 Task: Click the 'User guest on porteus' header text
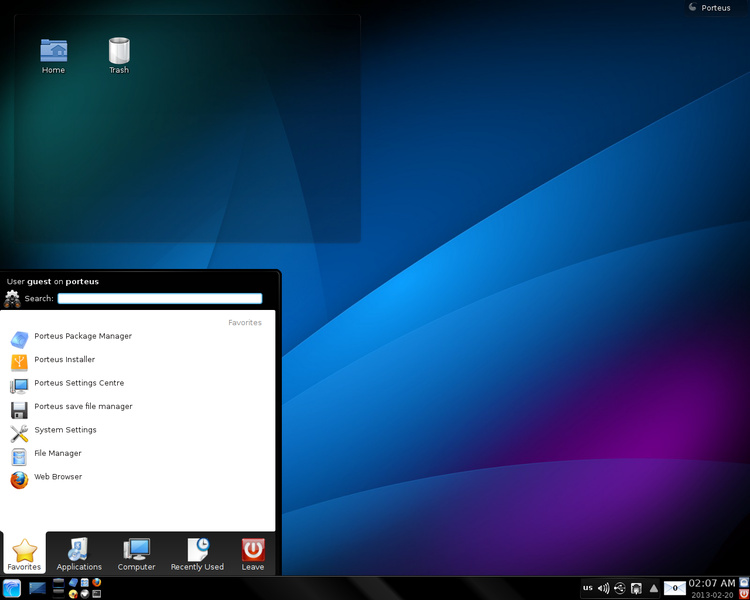click(53, 281)
